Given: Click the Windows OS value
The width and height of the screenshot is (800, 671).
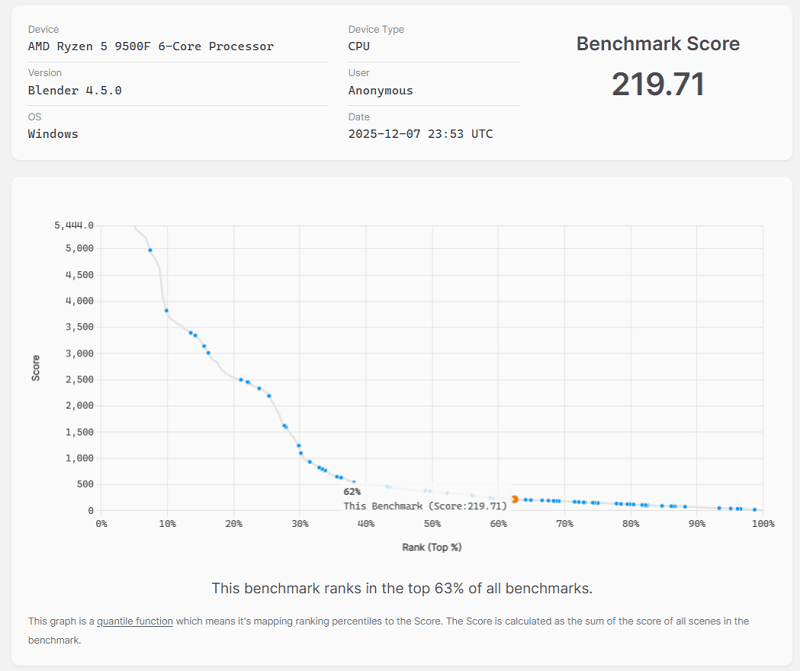Looking at the screenshot, I should tap(53, 134).
